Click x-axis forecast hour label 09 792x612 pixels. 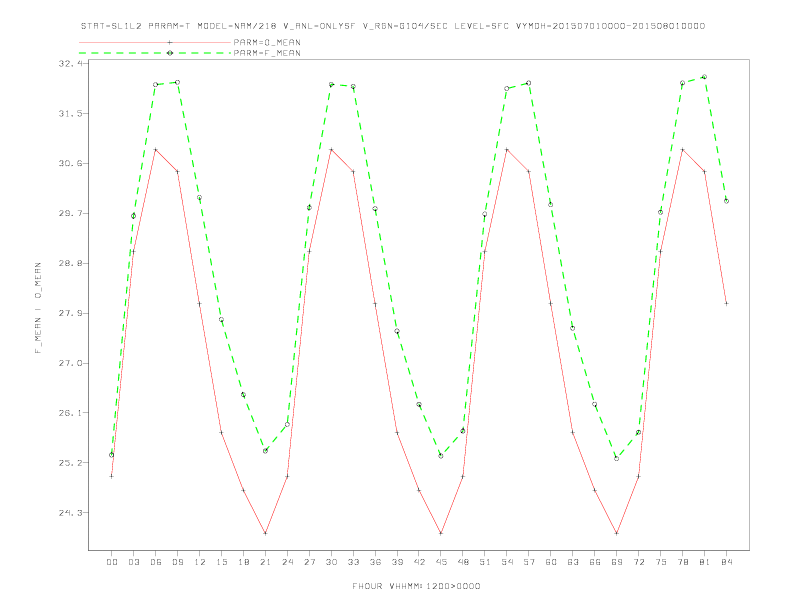pos(177,562)
